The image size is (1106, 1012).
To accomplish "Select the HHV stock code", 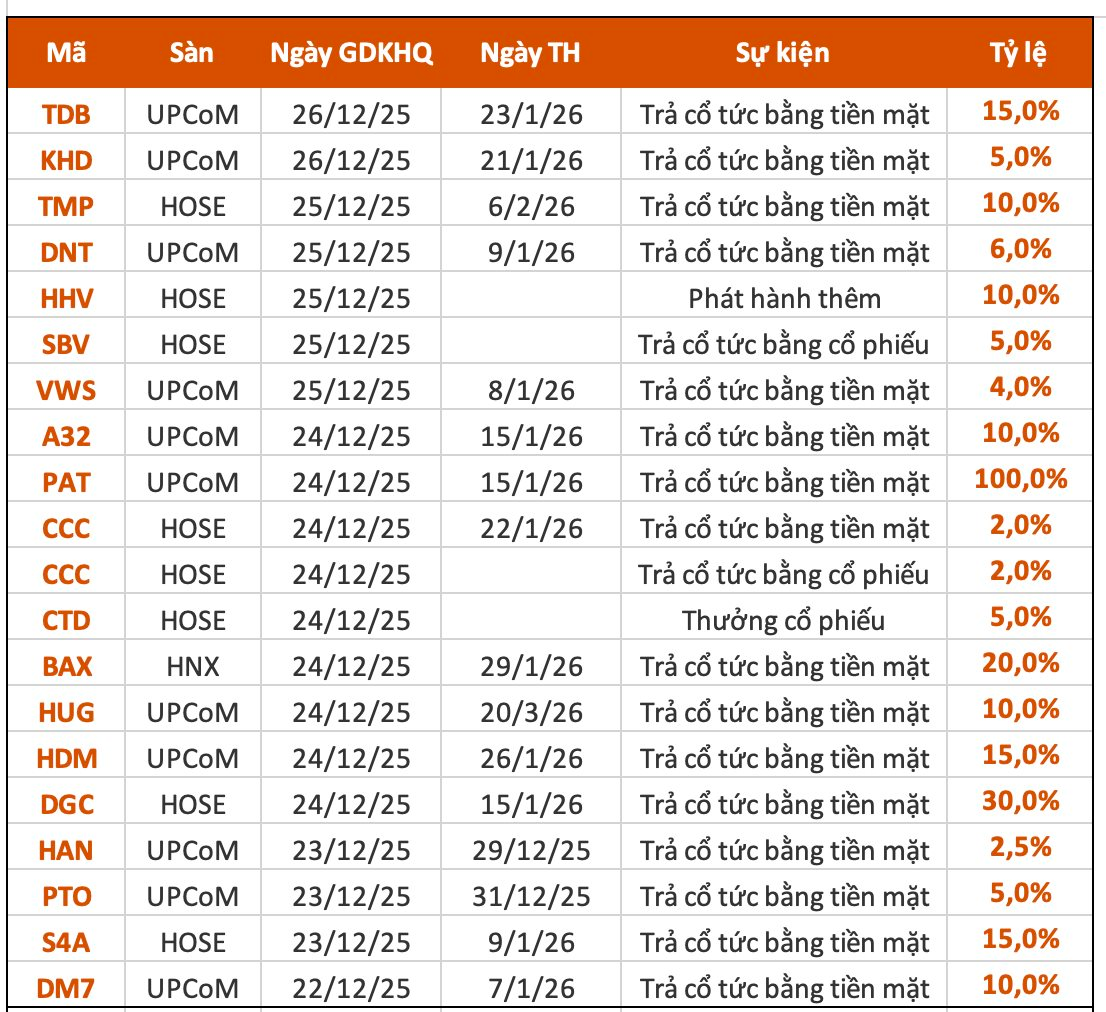I will point(66,299).
